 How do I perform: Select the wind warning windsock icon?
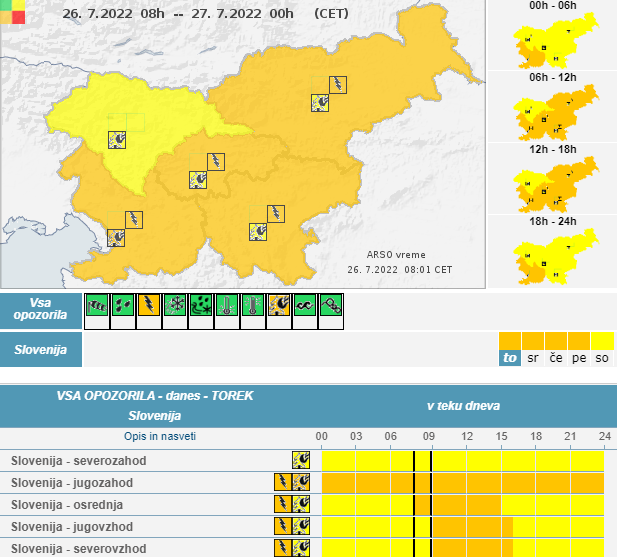pos(97,305)
